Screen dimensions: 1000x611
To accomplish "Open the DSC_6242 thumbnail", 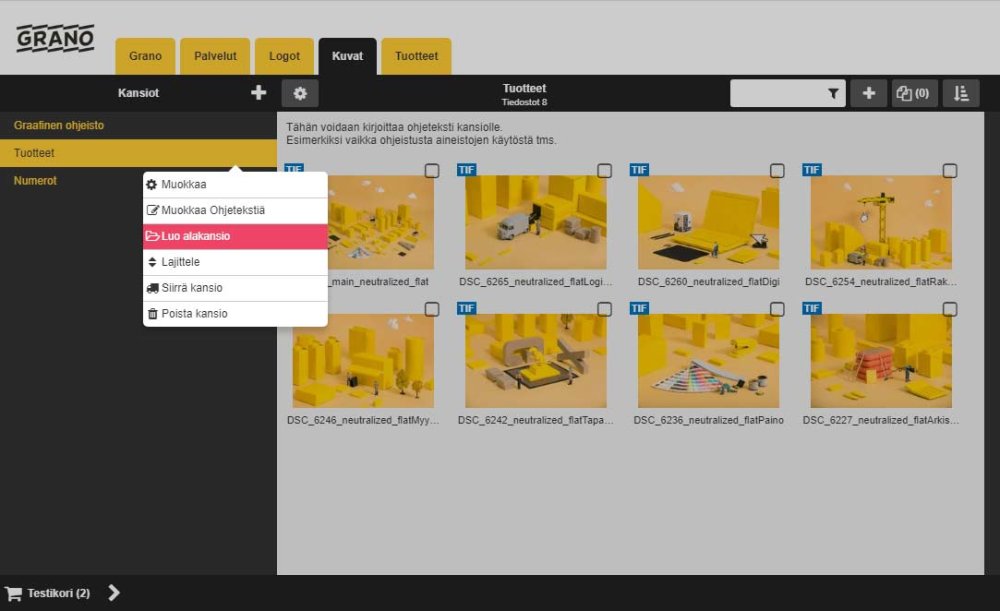I will point(536,361).
